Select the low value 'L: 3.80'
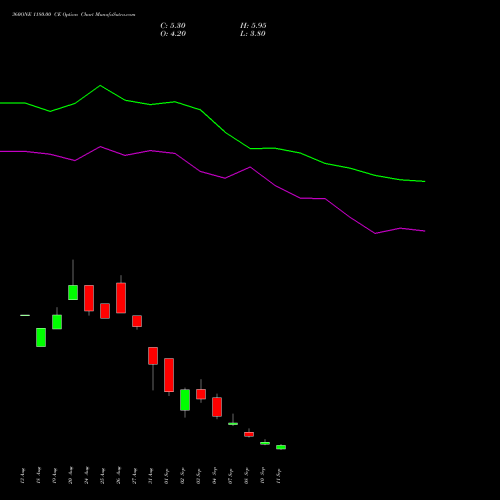This screenshot has width=500, height=500. (x=253, y=34)
